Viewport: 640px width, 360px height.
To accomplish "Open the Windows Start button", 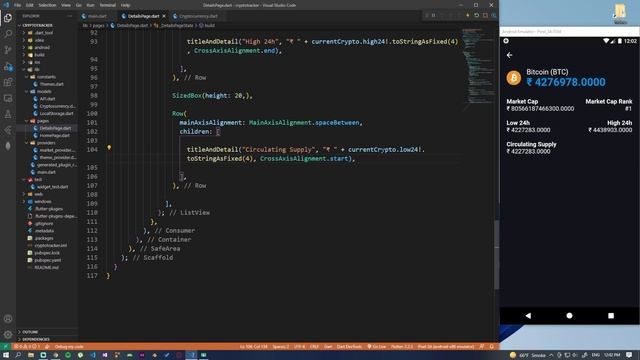I will [x=6, y=355].
